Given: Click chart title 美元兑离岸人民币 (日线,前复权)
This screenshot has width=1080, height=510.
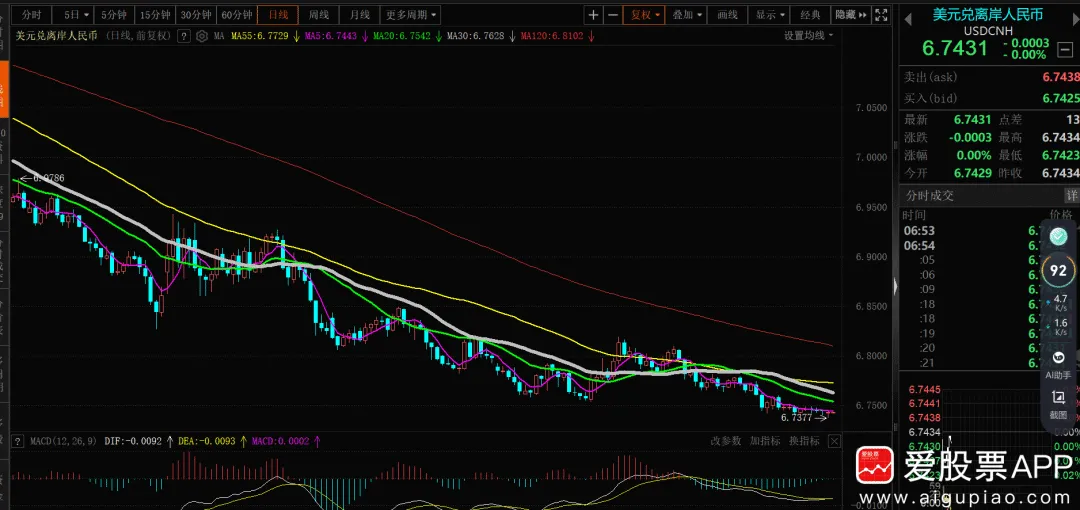Looking at the screenshot, I should 91,37.
